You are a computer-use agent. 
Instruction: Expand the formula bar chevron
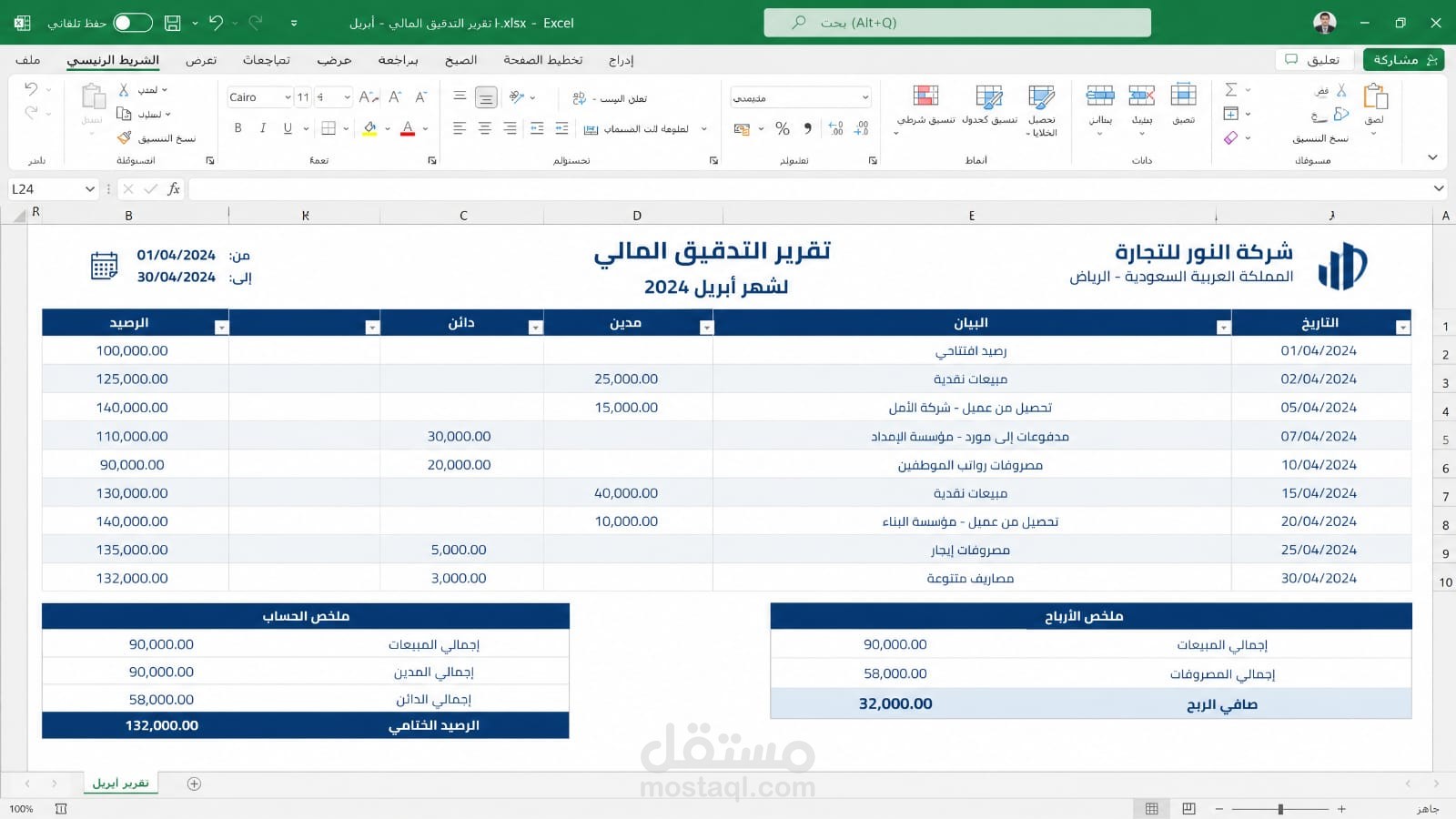[x=1439, y=188]
